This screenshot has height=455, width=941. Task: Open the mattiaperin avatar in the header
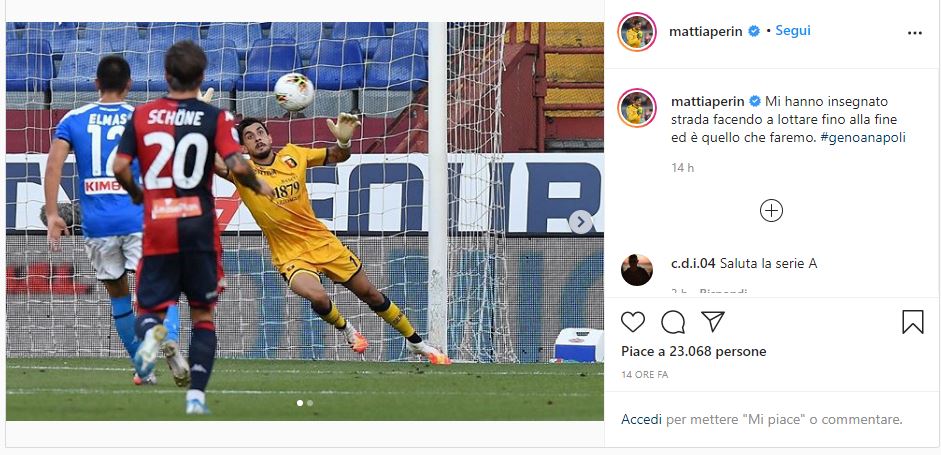click(637, 32)
